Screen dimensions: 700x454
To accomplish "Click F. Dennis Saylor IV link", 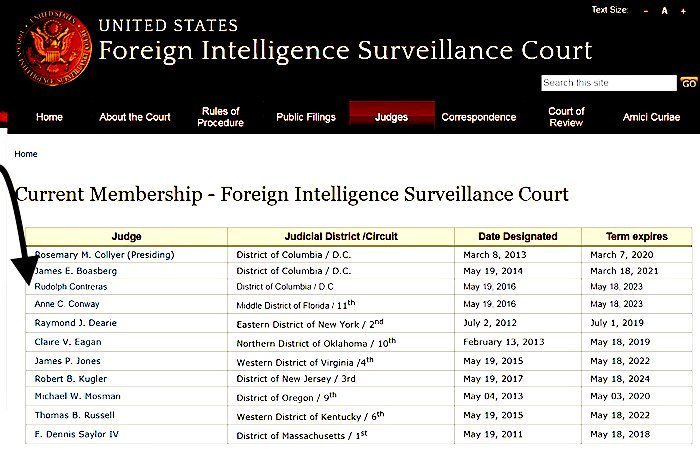I will [77, 434].
